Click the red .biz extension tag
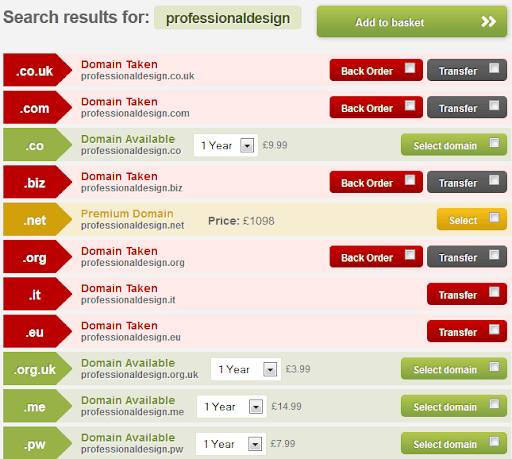Screen dimensions: 512x459 point(37,182)
